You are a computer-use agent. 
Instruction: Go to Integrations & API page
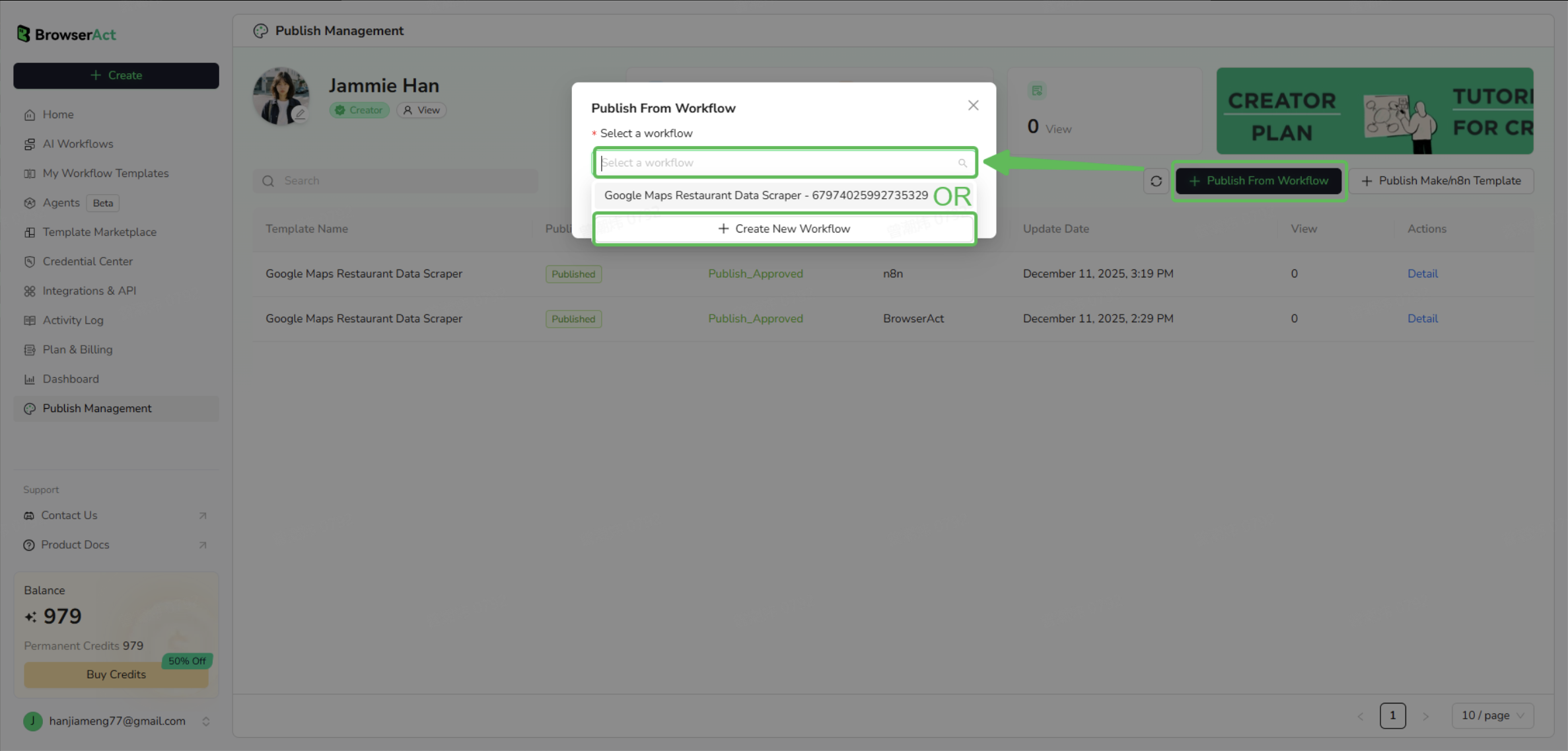click(89, 291)
